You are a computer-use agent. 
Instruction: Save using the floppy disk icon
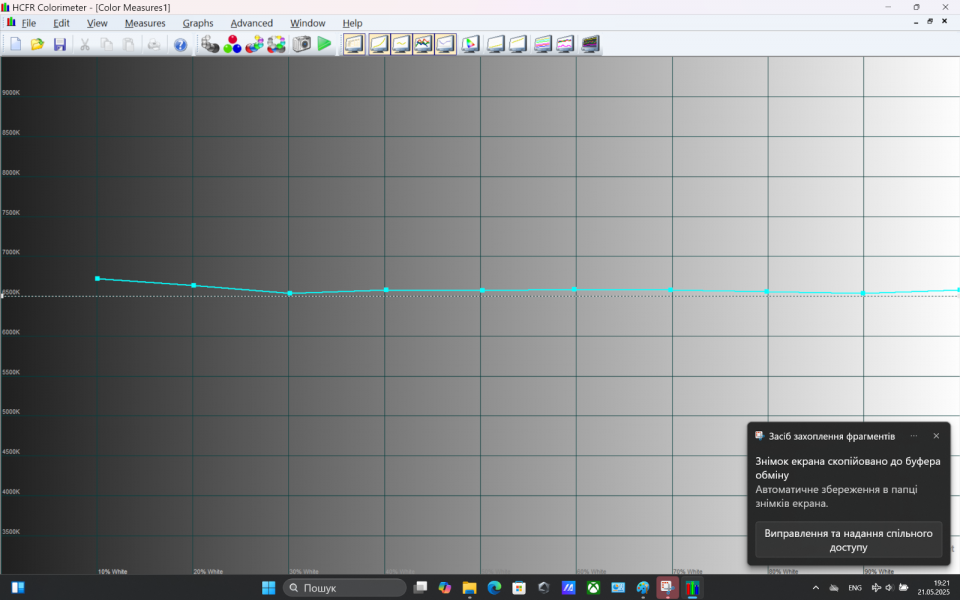pos(59,44)
